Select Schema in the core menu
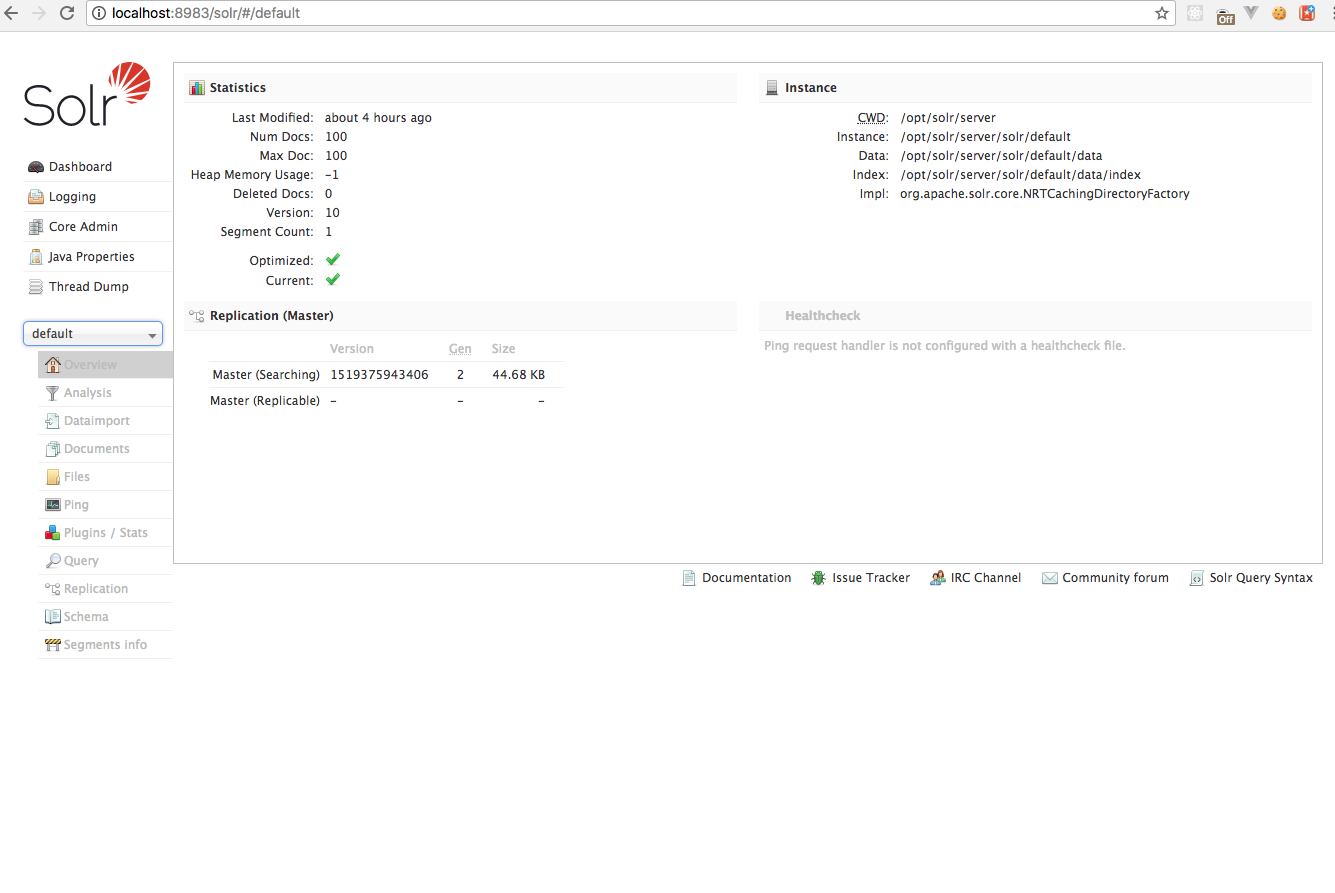This screenshot has height=893, width=1335. tap(86, 617)
